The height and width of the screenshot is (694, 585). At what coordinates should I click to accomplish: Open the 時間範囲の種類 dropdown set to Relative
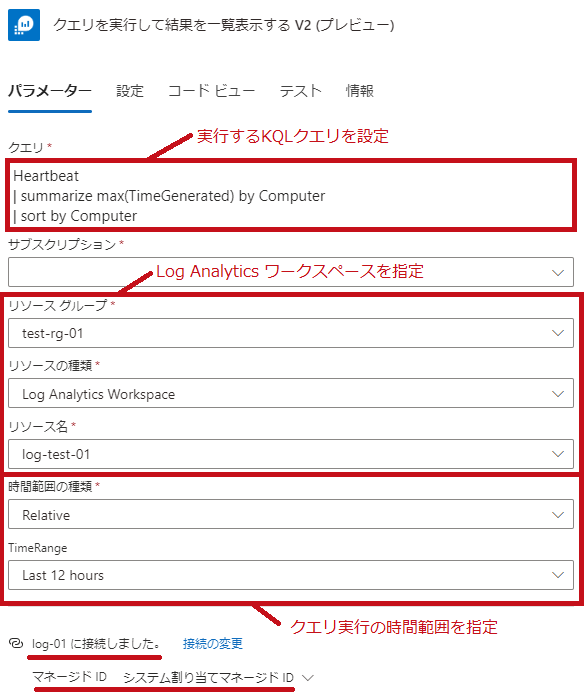[291, 514]
